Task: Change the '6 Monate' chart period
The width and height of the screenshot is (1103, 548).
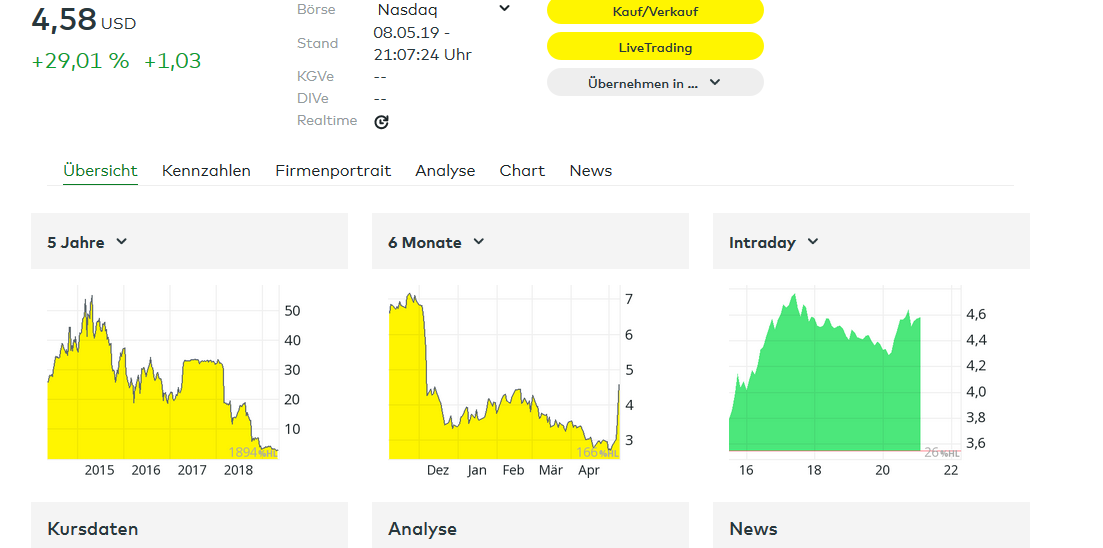Action: pyautogui.click(x=436, y=242)
